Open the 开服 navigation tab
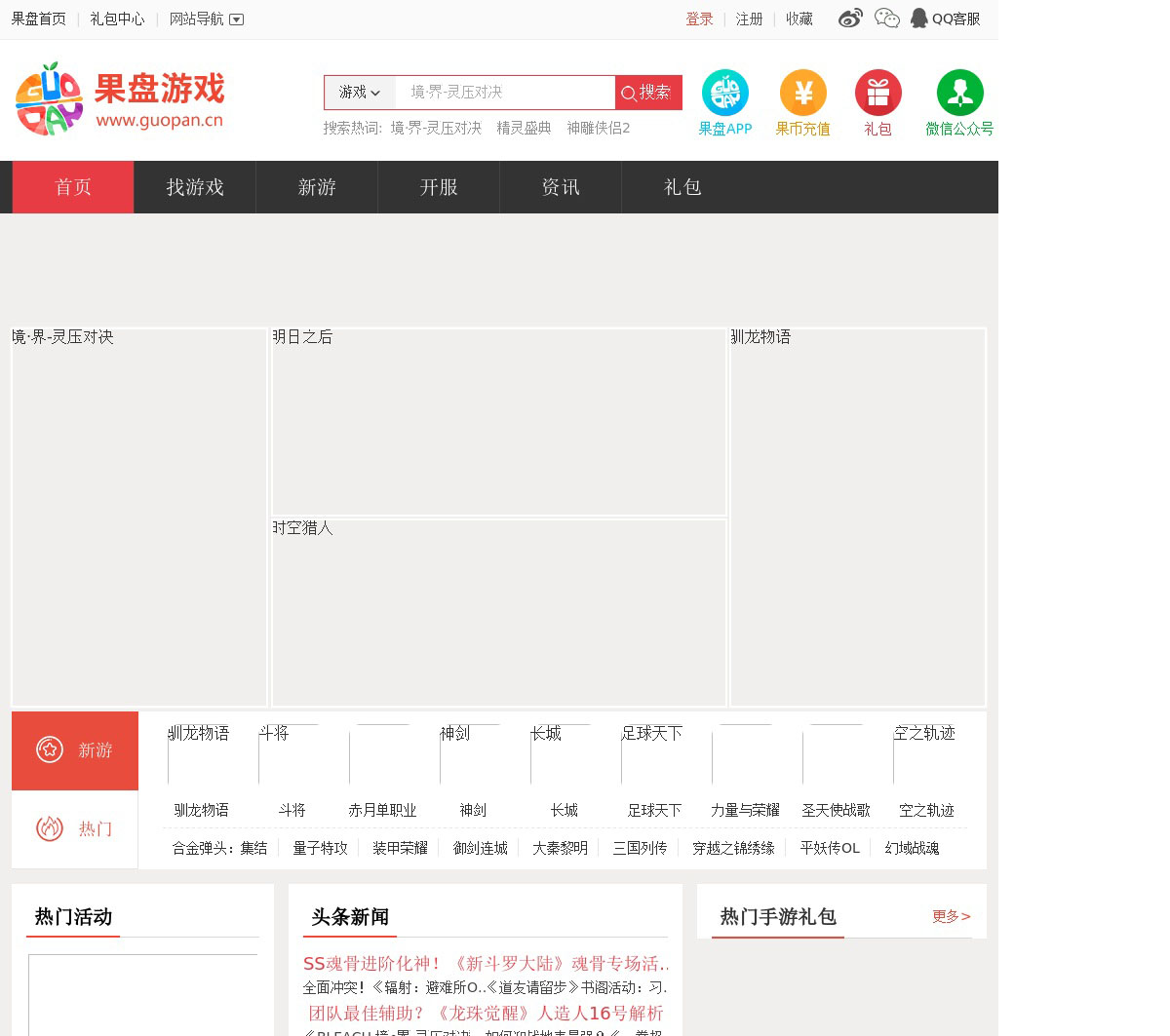This screenshot has width=1170, height=1036. [x=439, y=187]
